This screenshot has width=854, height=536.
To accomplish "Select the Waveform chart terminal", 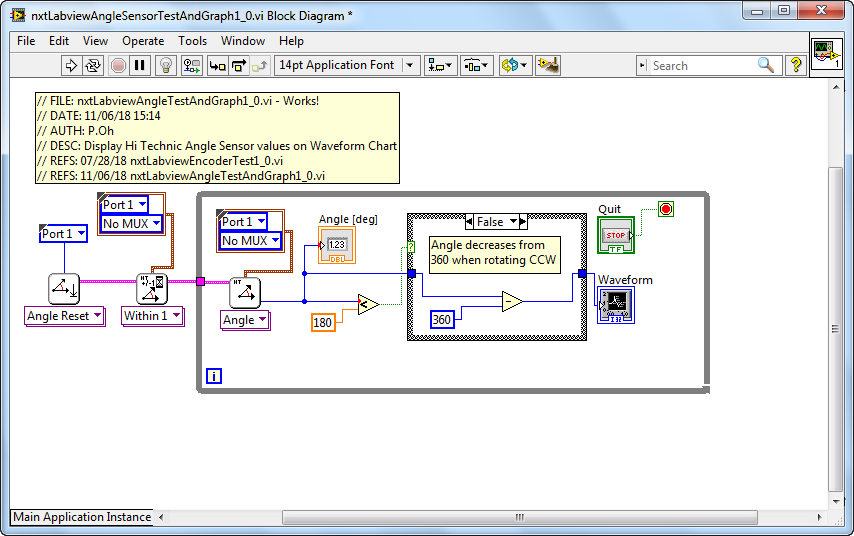I will click(616, 305).
